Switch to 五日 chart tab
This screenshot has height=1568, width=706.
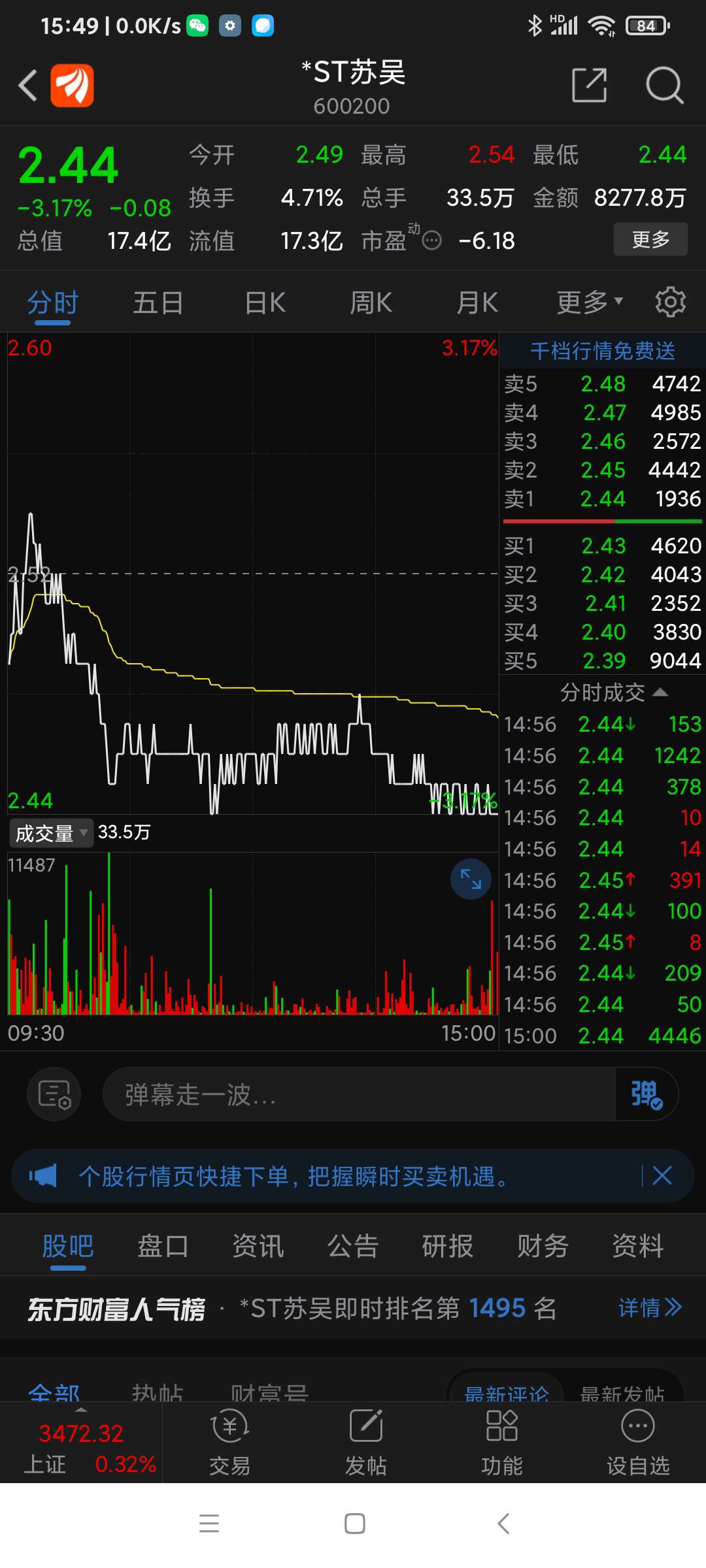[x=158, y=302]
